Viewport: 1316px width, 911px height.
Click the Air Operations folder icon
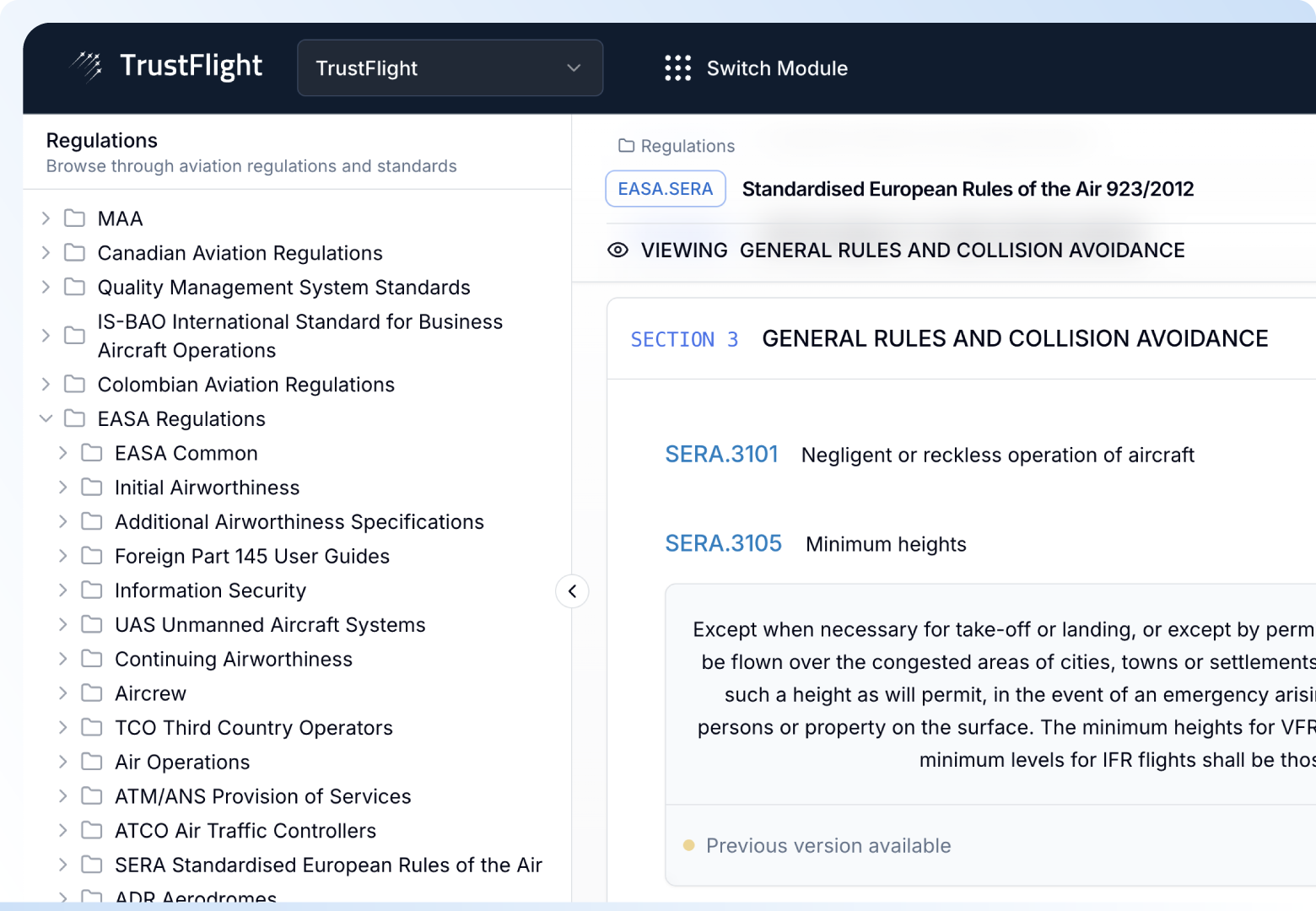click(92, 762)
